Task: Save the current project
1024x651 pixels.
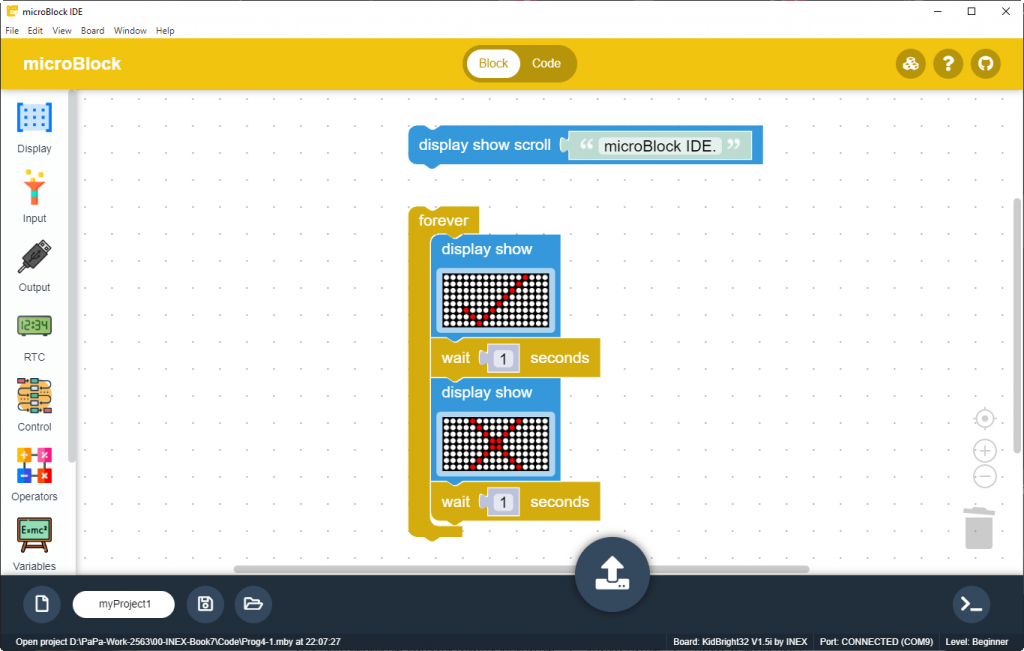Action: [205, 604]
